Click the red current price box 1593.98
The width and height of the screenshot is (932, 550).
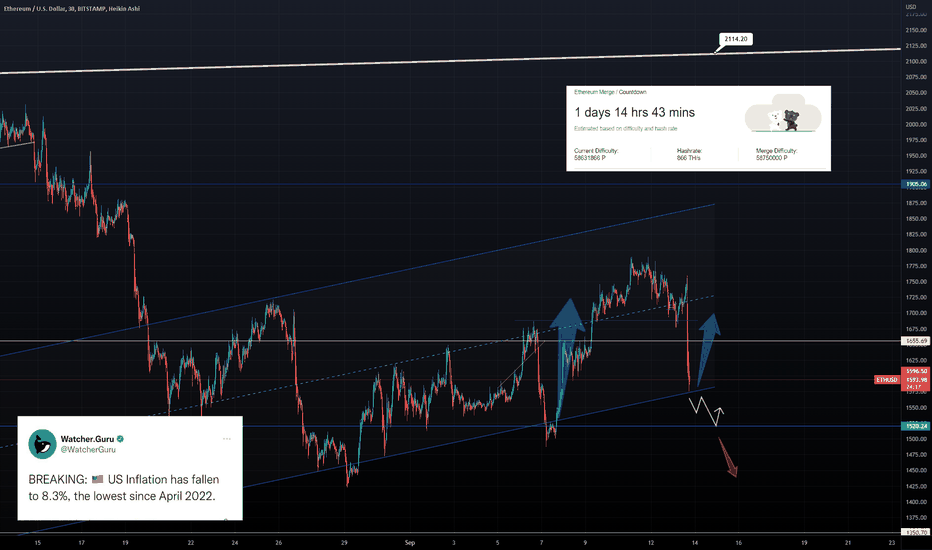[916, 379]
